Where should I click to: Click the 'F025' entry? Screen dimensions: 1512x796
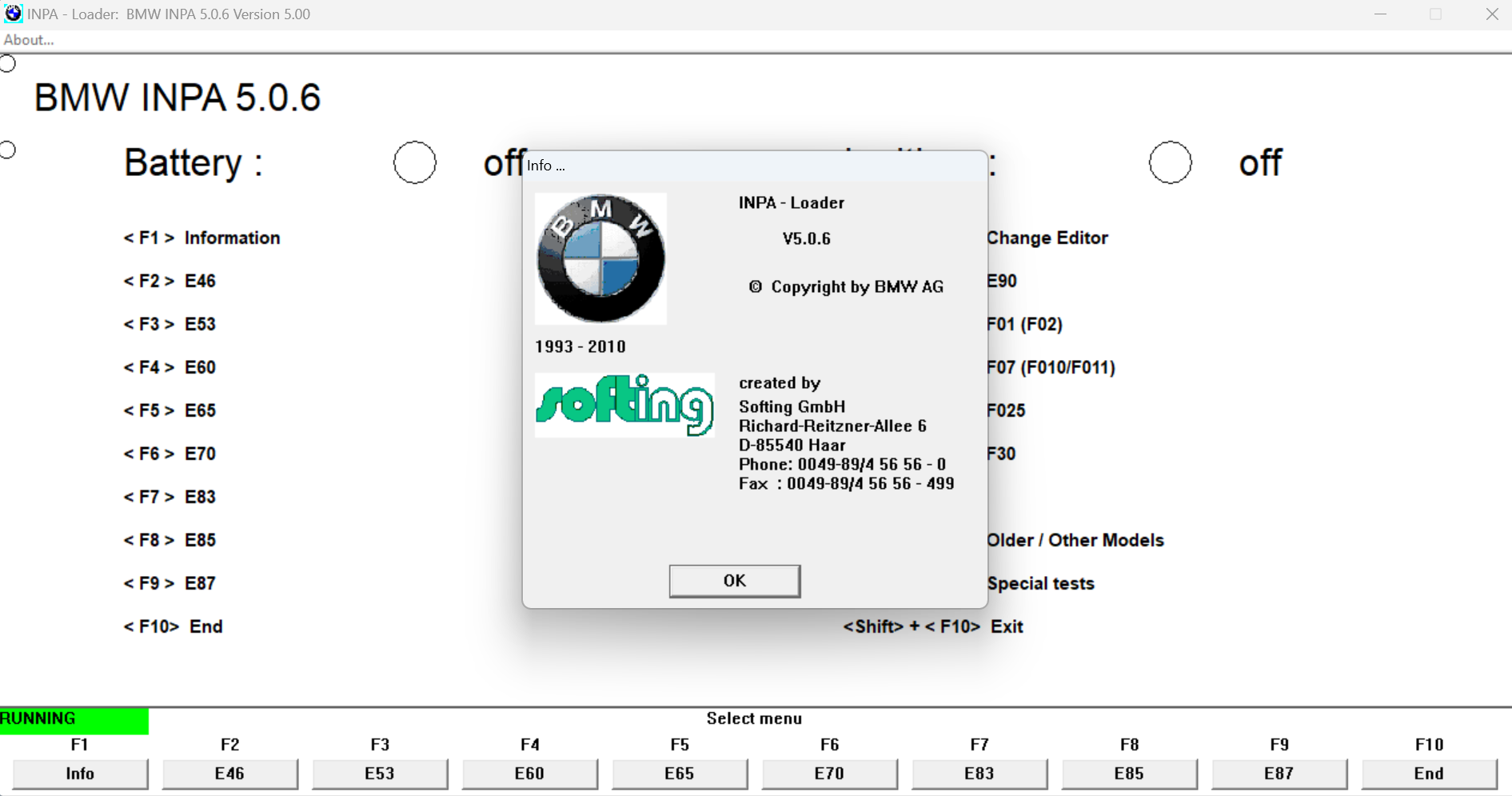pos(1007,410)
